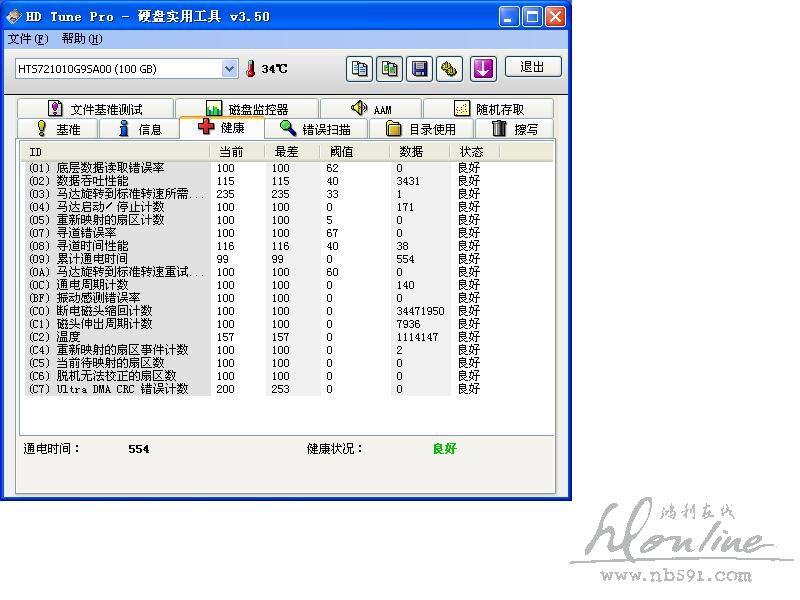The image size is (800, 600).
Task: Select the 基准 benchmark tab
Action: (58, 129)
